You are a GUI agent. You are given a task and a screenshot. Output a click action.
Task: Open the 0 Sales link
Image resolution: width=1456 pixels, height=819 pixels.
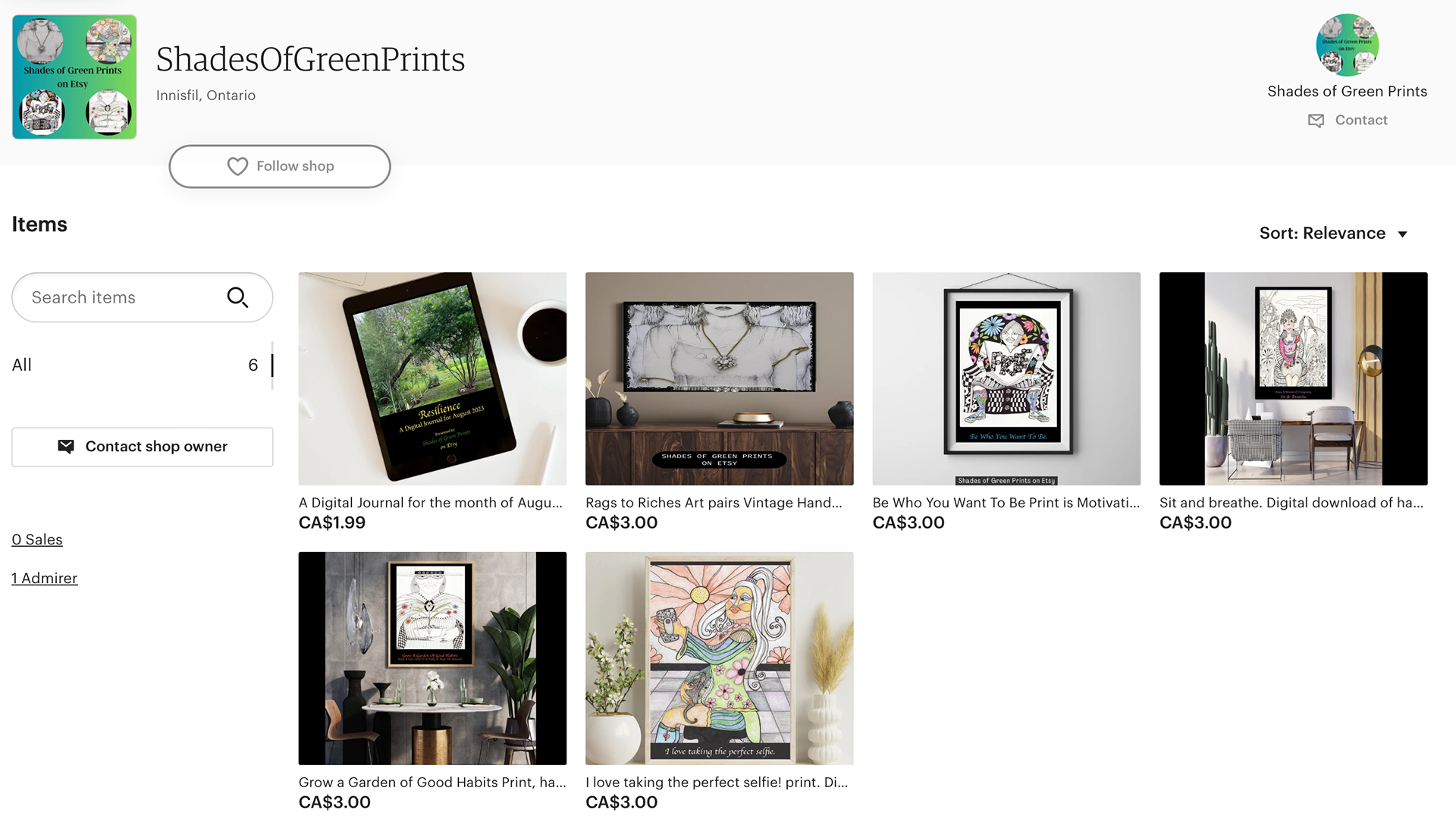coord(37,539)
